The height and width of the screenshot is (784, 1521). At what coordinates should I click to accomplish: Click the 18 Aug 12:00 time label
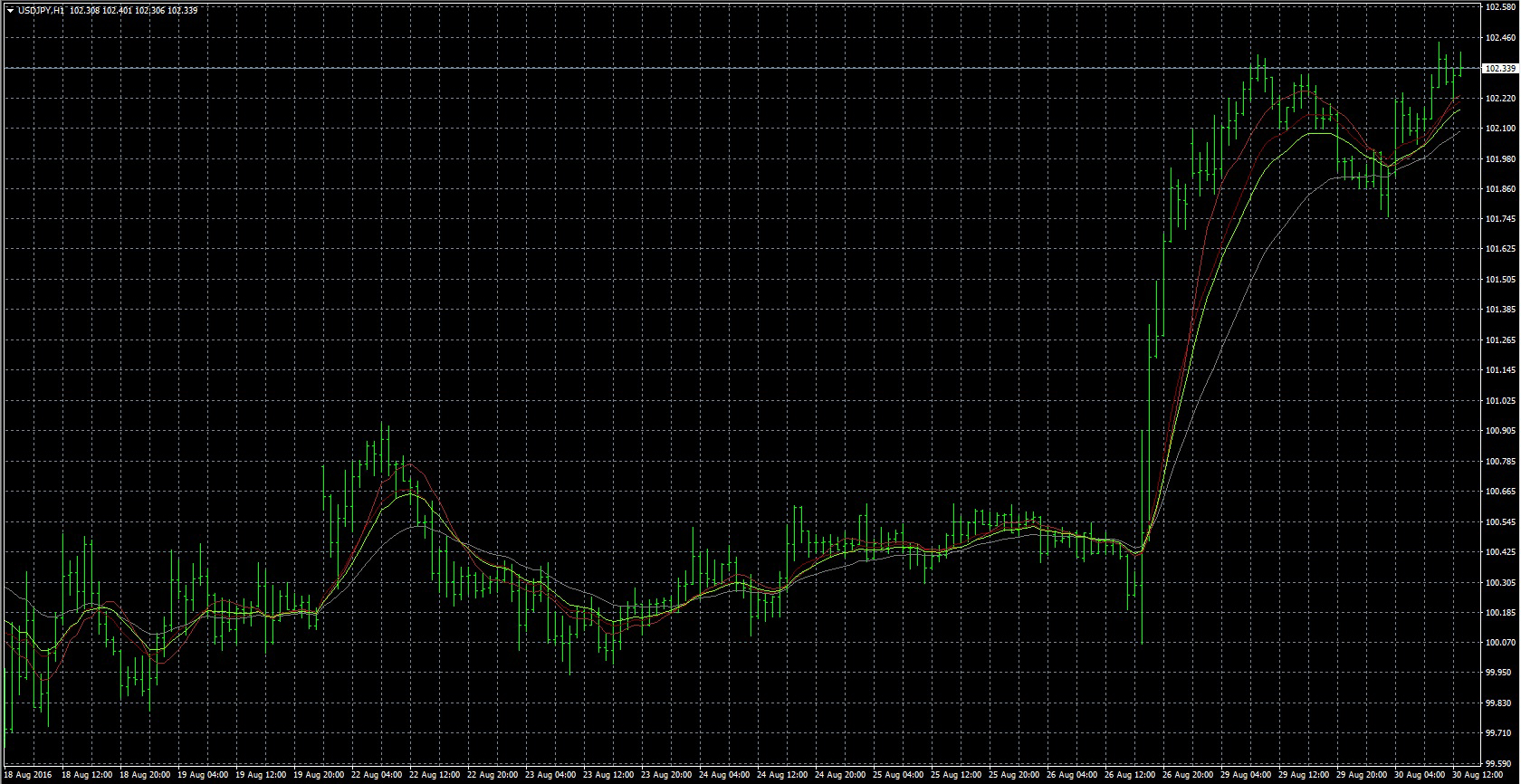click(x=87, y=776)
